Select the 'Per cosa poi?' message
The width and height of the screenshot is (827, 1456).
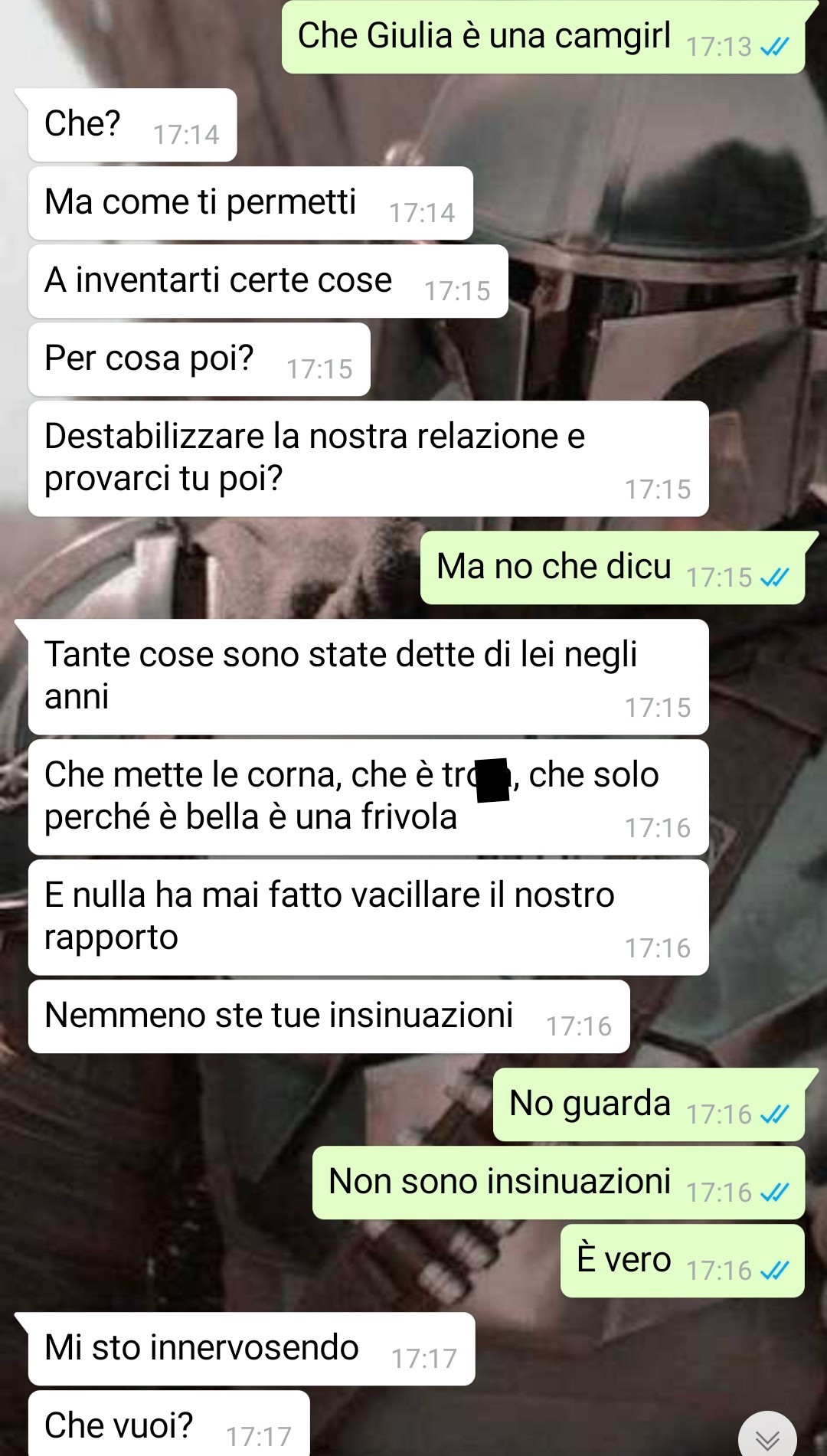click(x=199, y=359)
